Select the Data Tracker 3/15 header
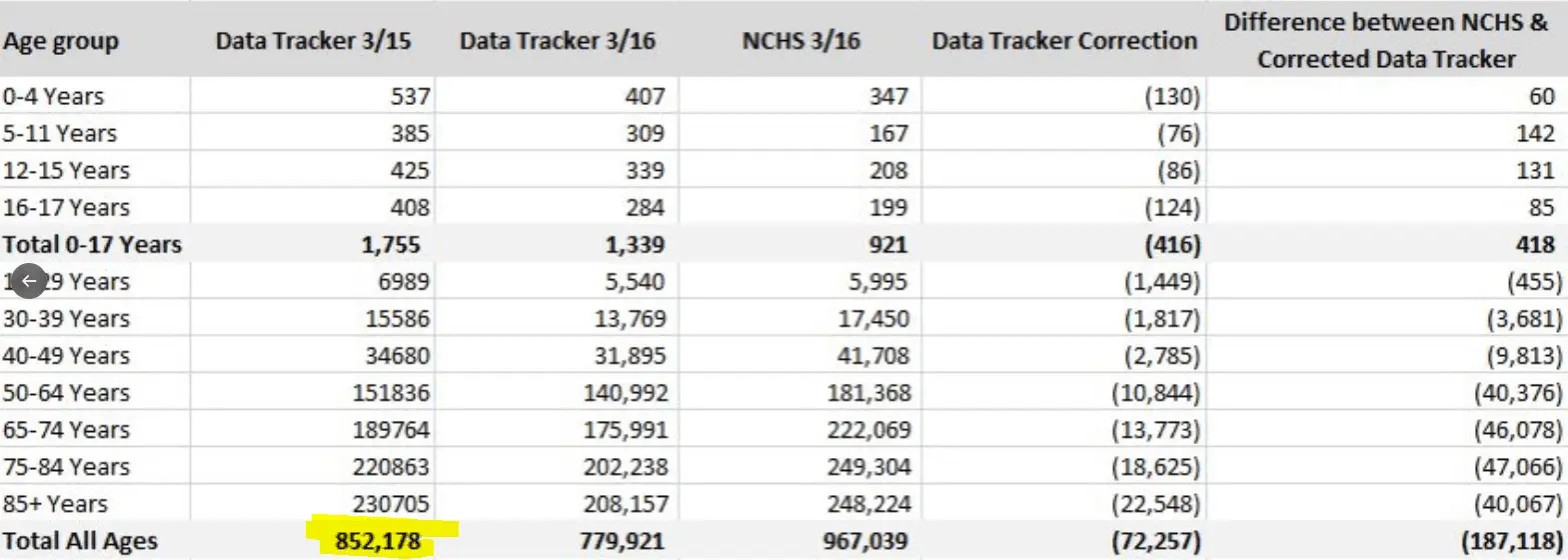Viewport: 1568px width, 560px height. [314, 41]
